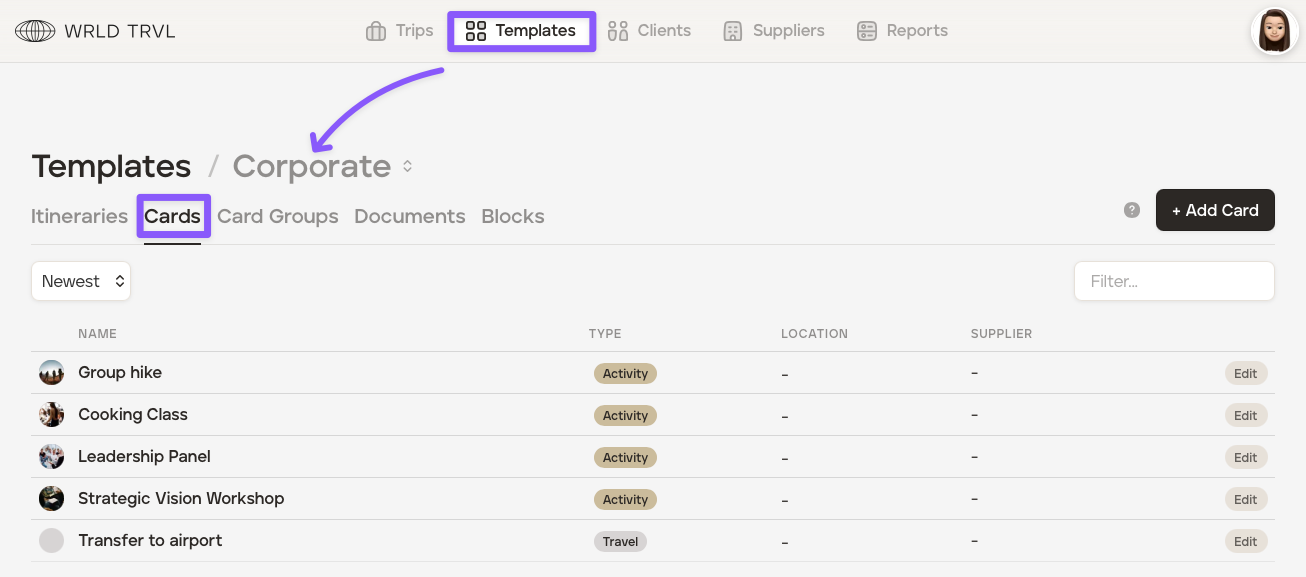The width and height of the screenshot is (1306, 577).
Task: Open the user profile avatar
Action: (x=1274, y=31)
